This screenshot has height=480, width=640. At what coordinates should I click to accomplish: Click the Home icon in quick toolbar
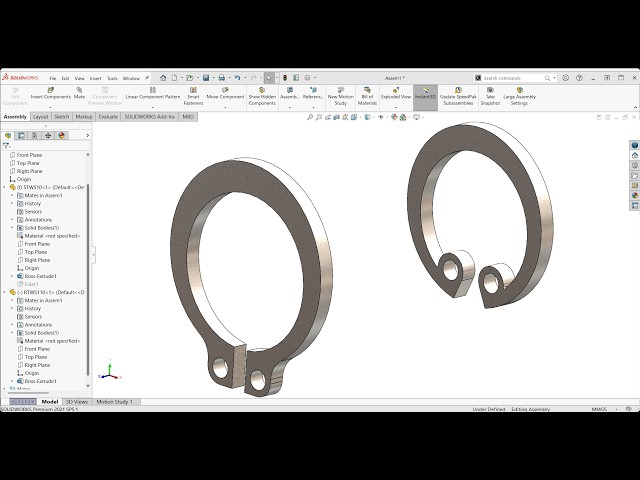[163, 78]
